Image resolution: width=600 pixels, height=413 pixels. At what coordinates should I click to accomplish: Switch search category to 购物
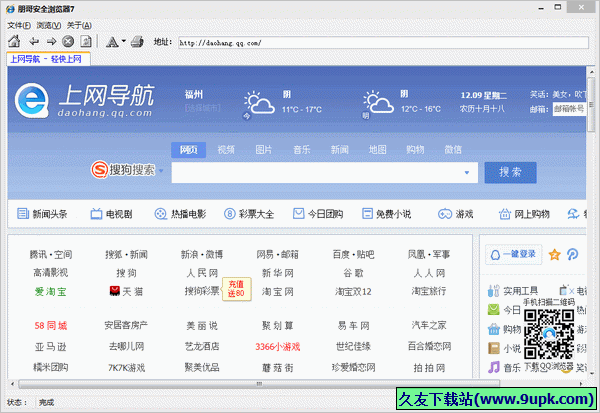pos(415,150)
